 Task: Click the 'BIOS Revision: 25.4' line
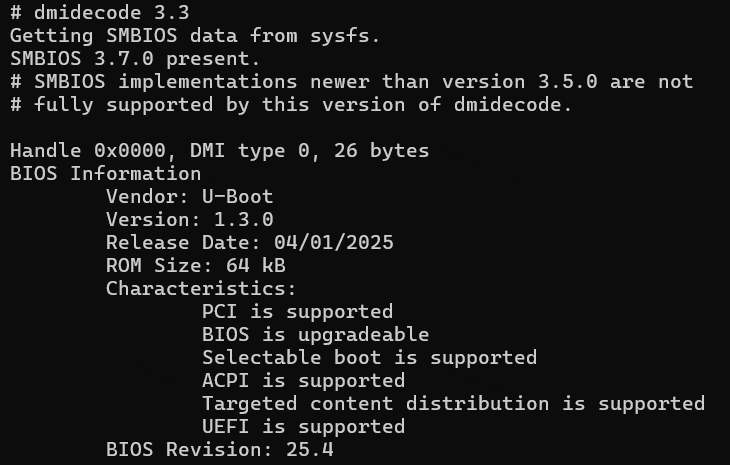pyautogui.click(x=220, y=450)
